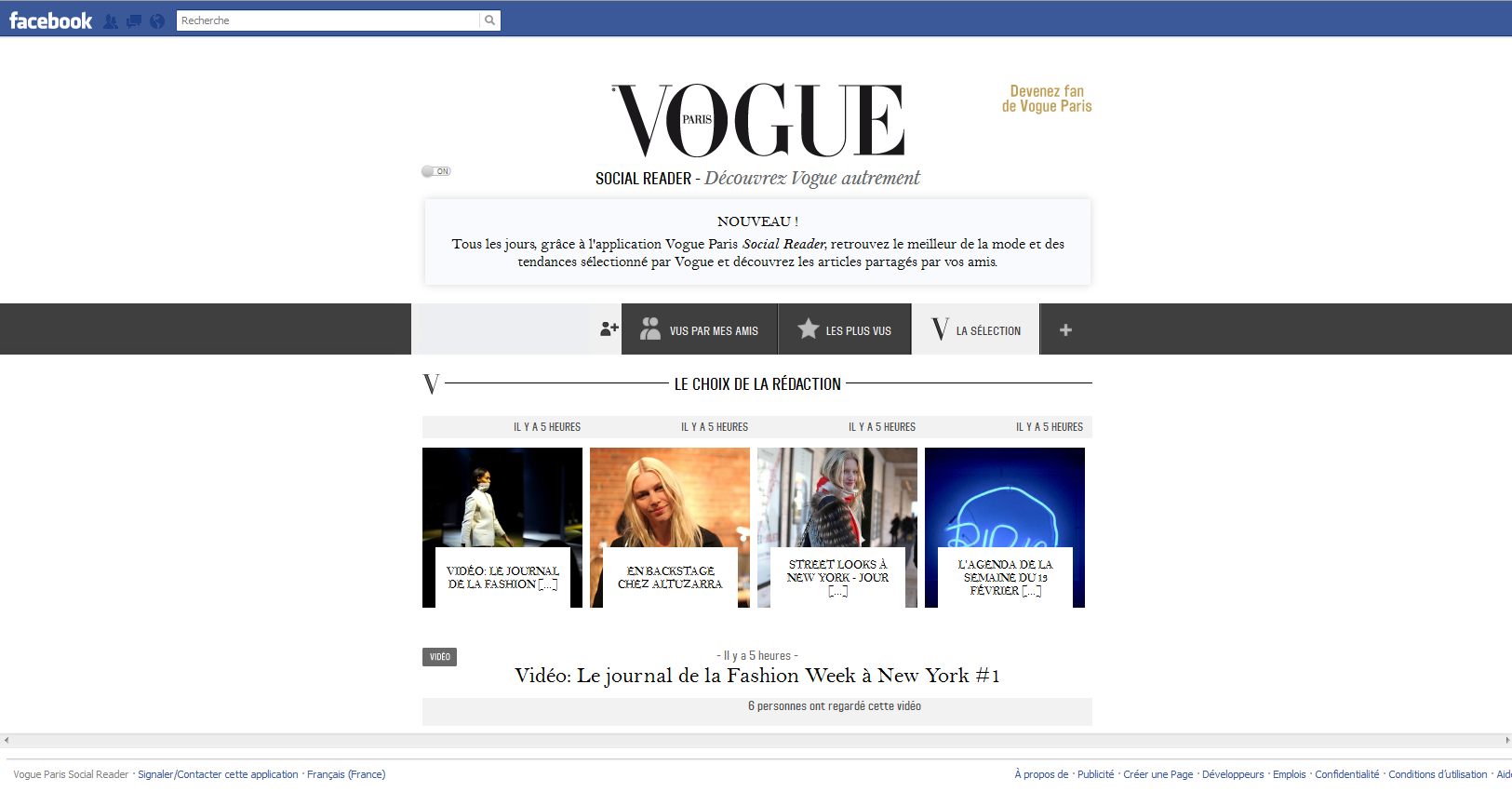The image size is (1512, 805).
Task: Click Devenez fan de Vogue Paris
Action: tap(1047, 99)
